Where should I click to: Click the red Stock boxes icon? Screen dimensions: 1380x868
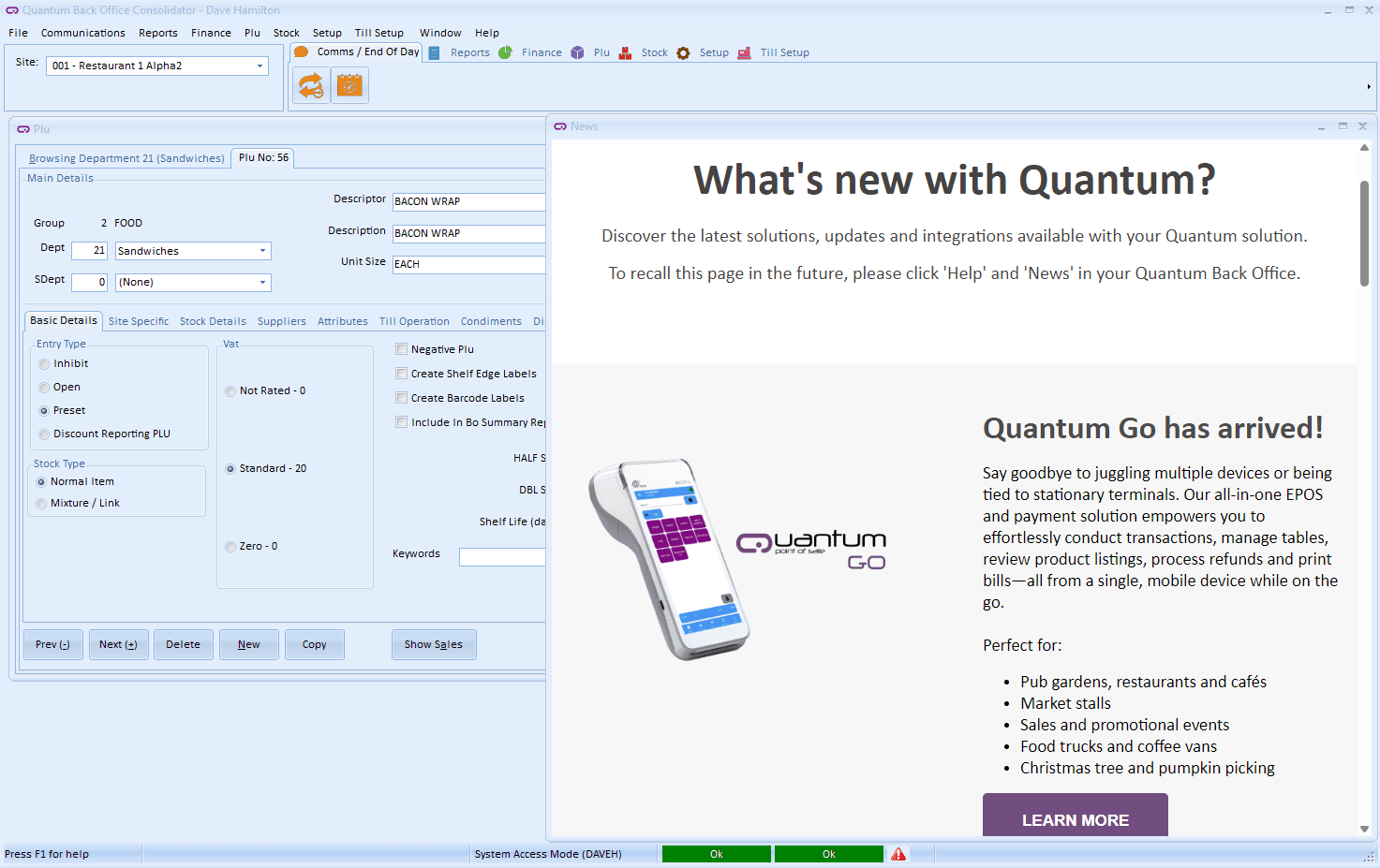pos(625,53)
